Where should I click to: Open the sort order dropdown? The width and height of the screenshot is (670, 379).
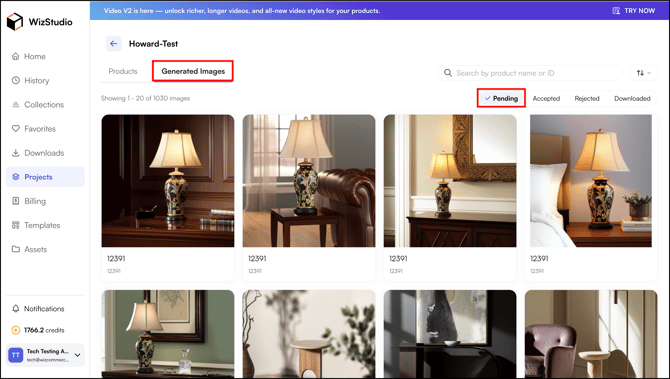coord(644,73)
